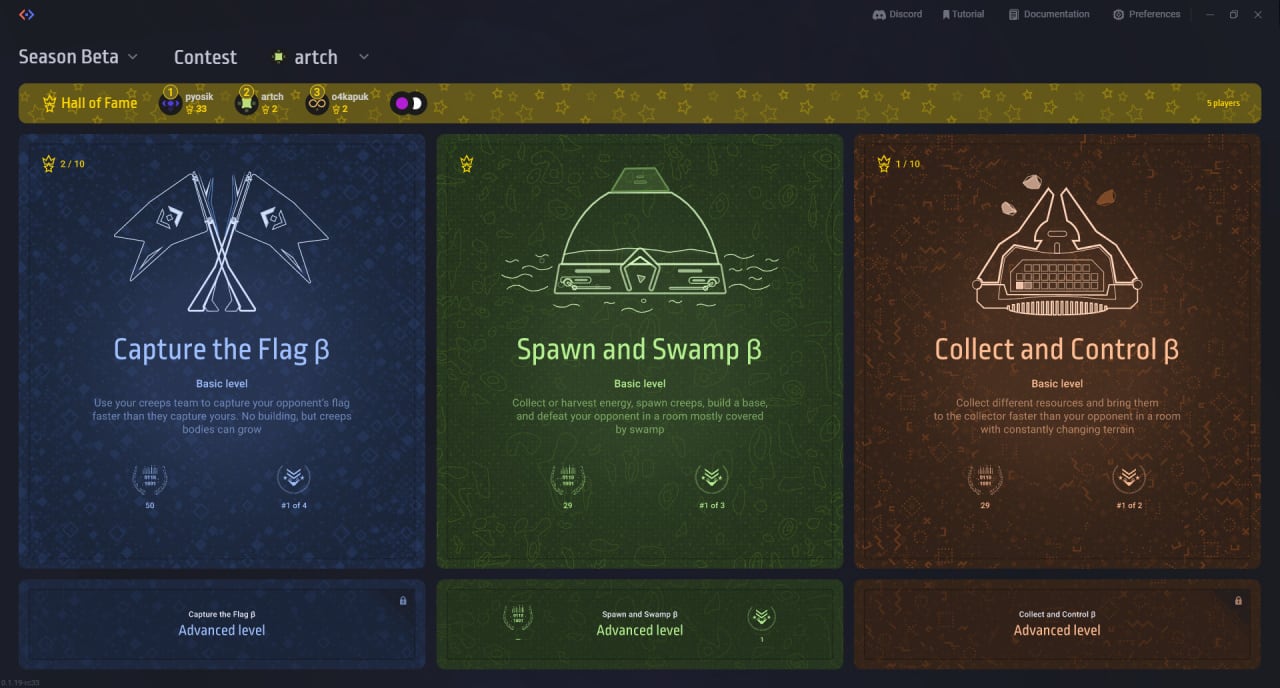The height and width of the screenshot is (688, 1280).
Task: Click the version number in the corner
Action: pyautogui.click(x=20, y=683)
